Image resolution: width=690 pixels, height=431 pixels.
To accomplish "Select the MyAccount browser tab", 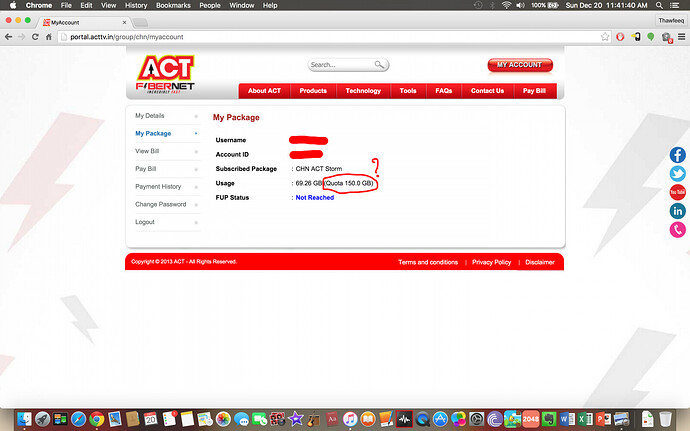I will (x=84, y=22).
